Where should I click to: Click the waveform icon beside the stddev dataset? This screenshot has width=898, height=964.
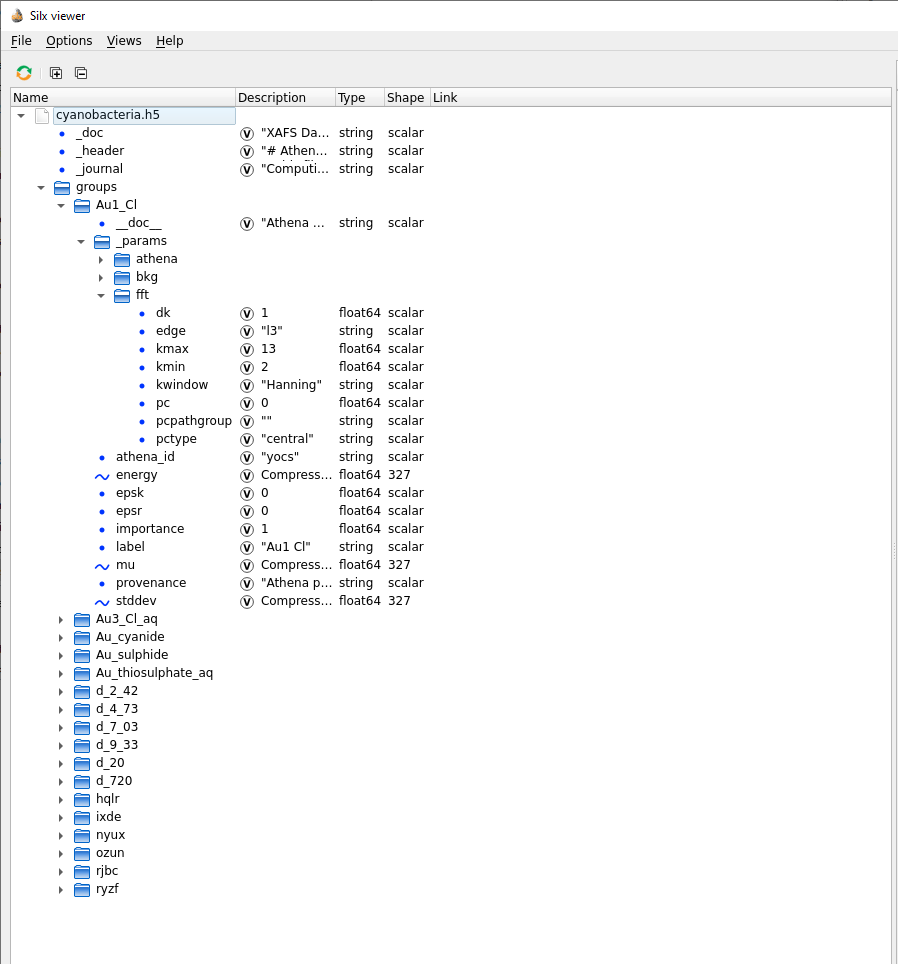pos(101,601)
